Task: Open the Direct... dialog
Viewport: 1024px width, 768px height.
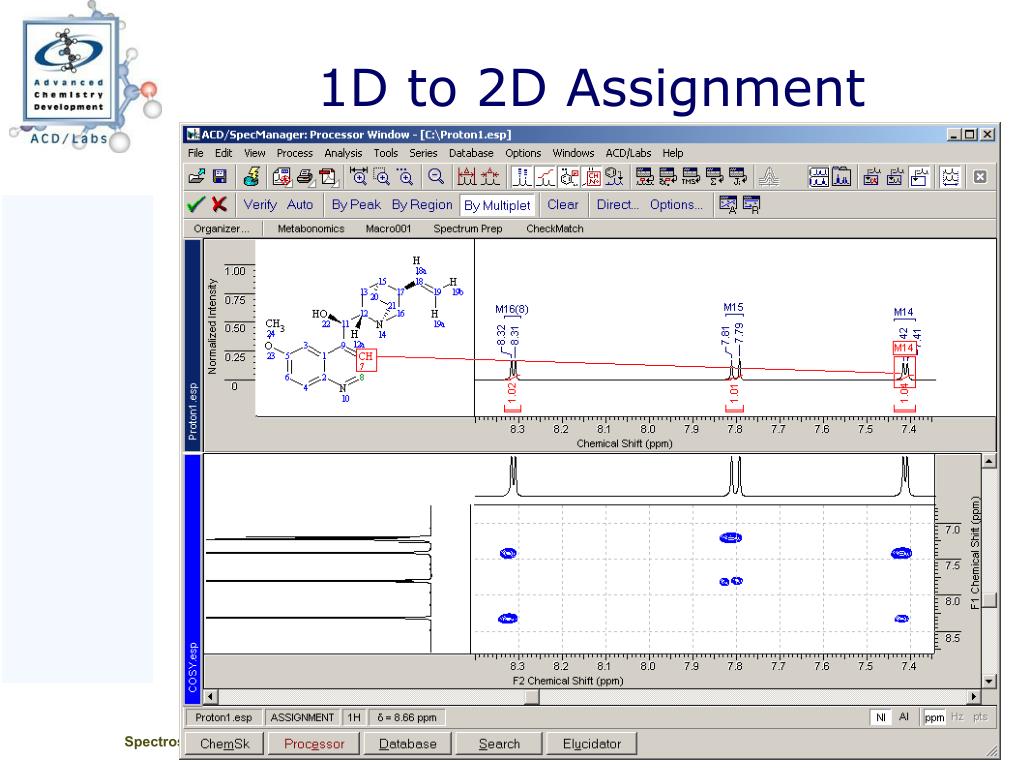Action: [x=617, y=204]
